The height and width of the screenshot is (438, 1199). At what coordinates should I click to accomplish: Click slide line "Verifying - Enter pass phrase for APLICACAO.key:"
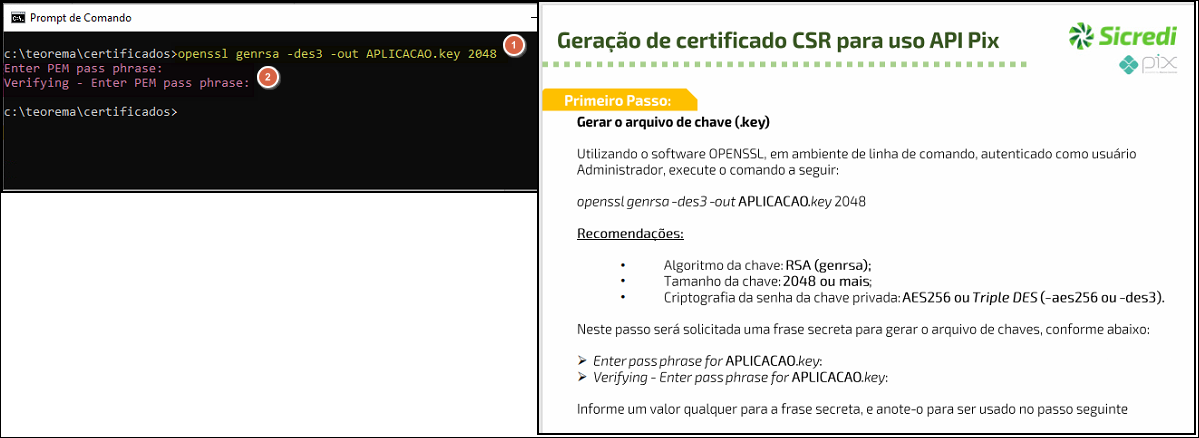click(735, 377)
